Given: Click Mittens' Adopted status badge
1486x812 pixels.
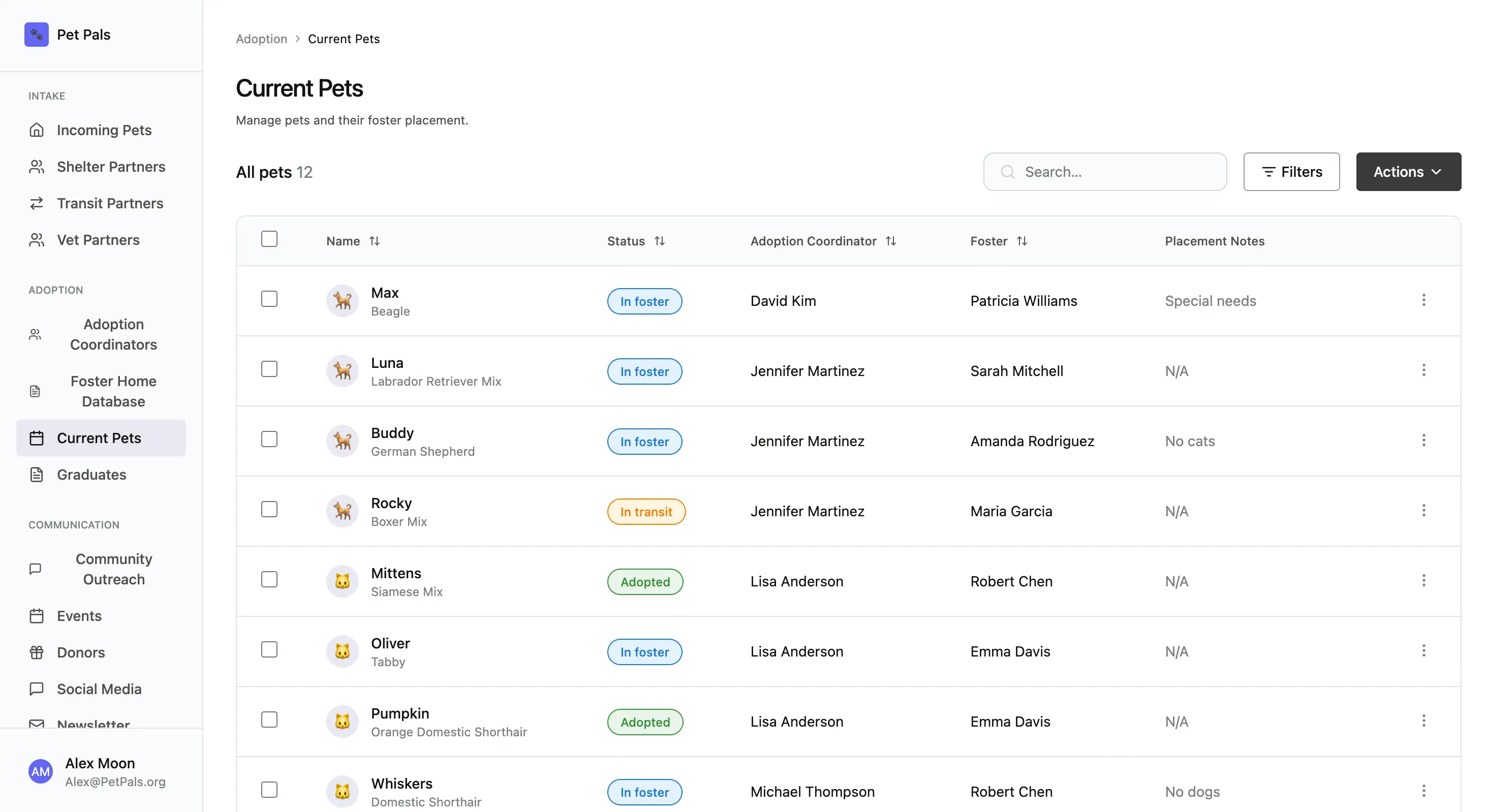Looking at the screenshot, I should tap(645, 582).
